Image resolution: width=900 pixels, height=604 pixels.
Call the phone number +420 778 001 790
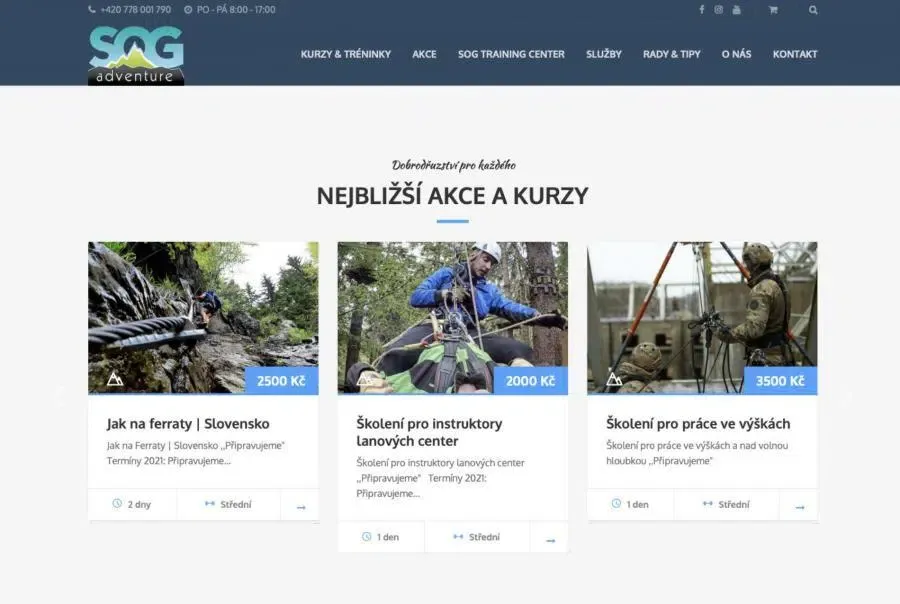coord(135,10)
